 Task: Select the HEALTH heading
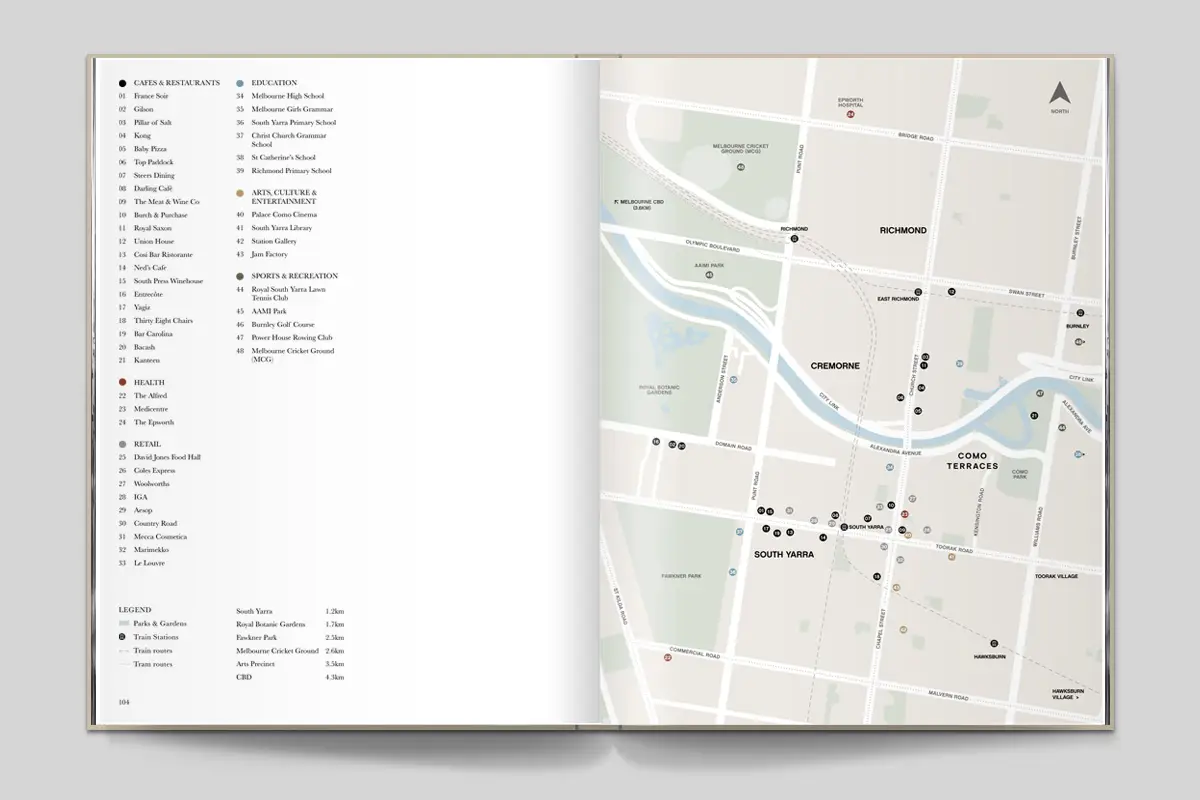click(150, 382)
